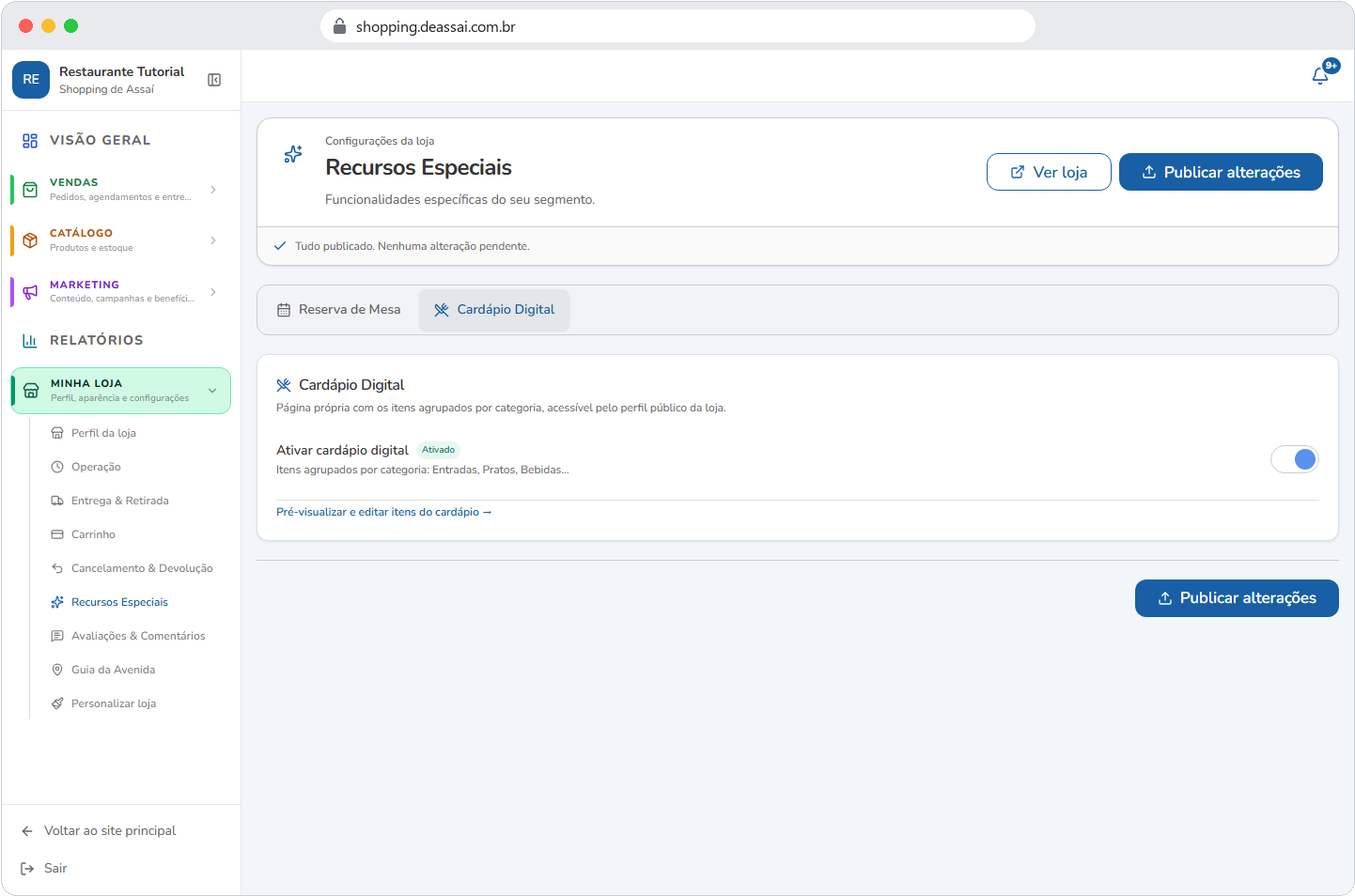Select the Cardápio Digital tab

coord(494,310)
